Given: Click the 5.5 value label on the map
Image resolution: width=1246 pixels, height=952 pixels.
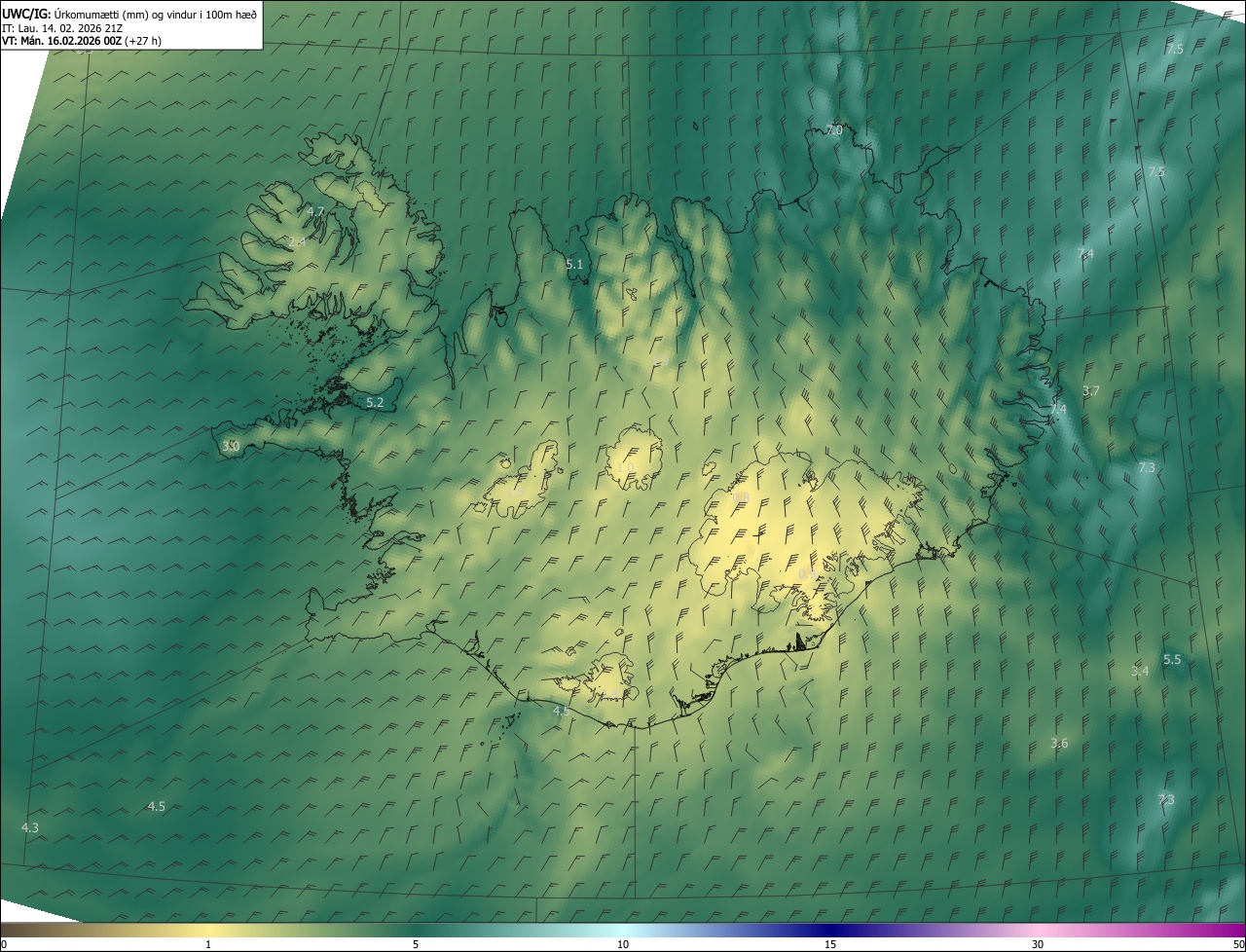Looking at the screenshot, I should [1172, 659].
